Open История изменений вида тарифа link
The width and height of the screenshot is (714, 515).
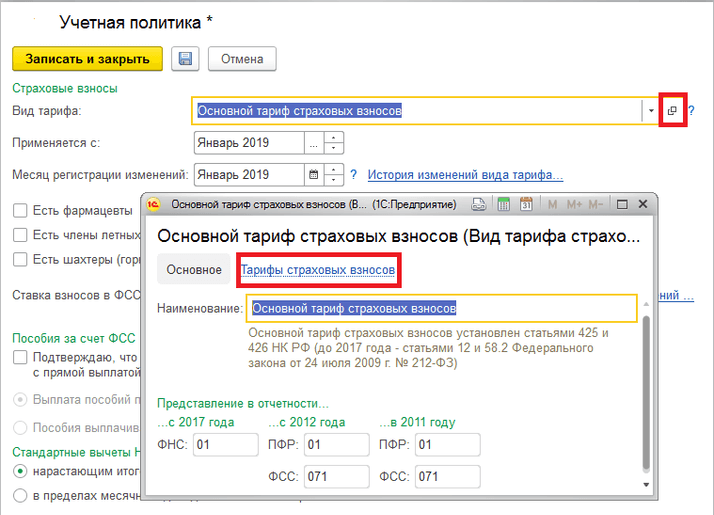465,175
